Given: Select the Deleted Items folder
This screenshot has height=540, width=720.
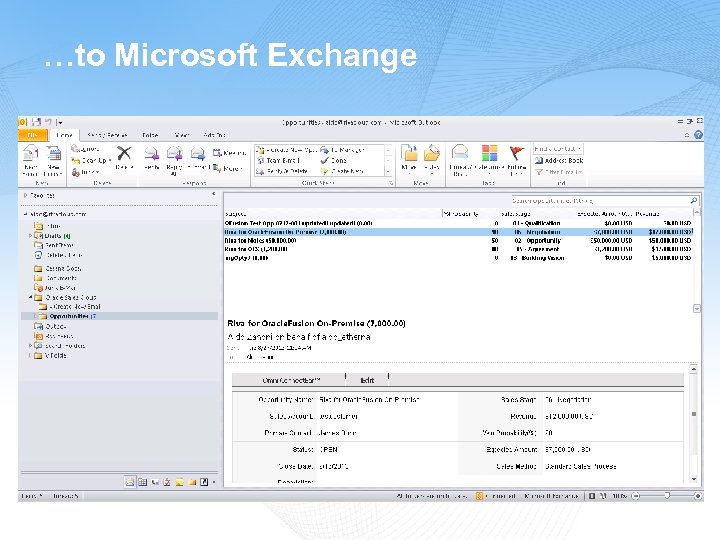Looking at the screenshot, I should tap(59, 255).
